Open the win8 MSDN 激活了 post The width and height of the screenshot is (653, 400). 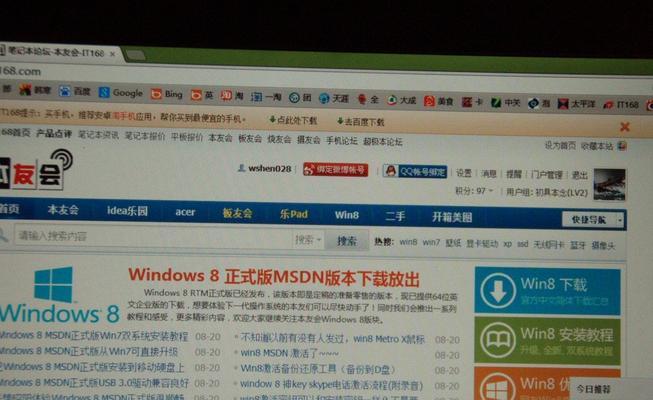(290, 353)
